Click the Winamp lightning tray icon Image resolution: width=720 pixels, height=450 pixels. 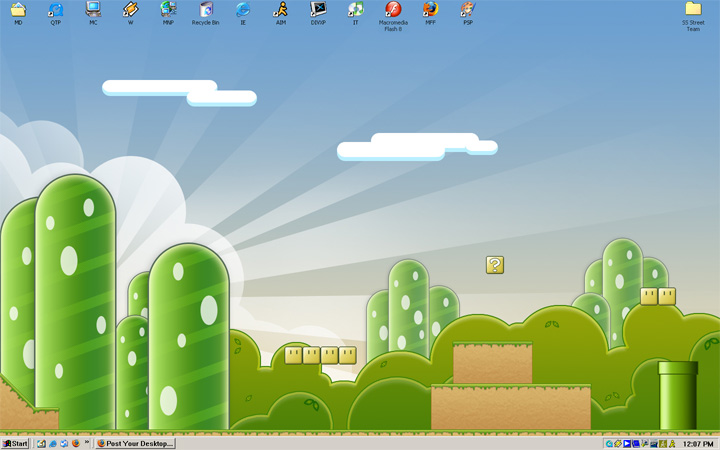click(618, 444)
